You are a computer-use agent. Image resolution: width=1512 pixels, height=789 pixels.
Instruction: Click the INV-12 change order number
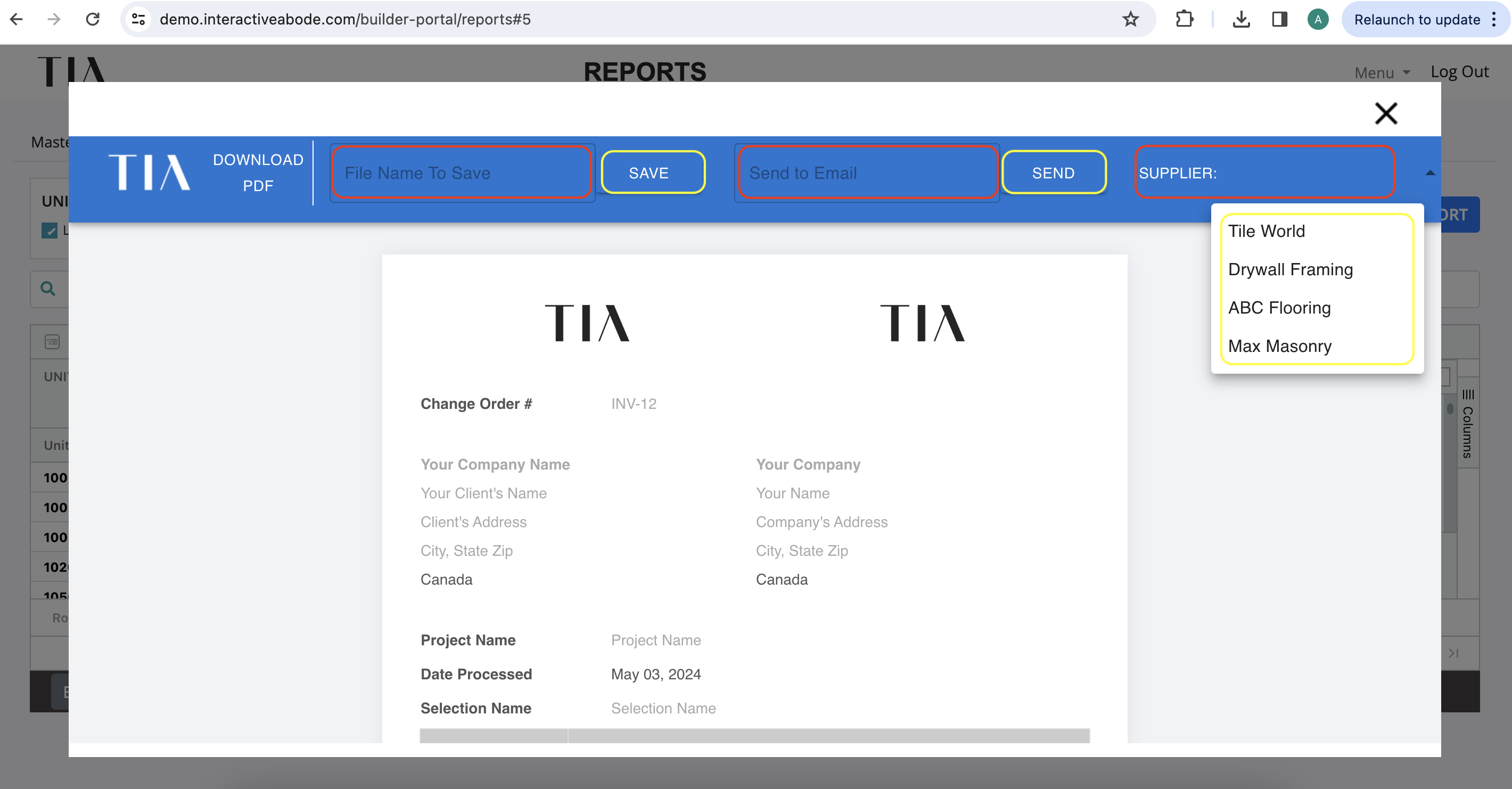(x=634, y=404)
